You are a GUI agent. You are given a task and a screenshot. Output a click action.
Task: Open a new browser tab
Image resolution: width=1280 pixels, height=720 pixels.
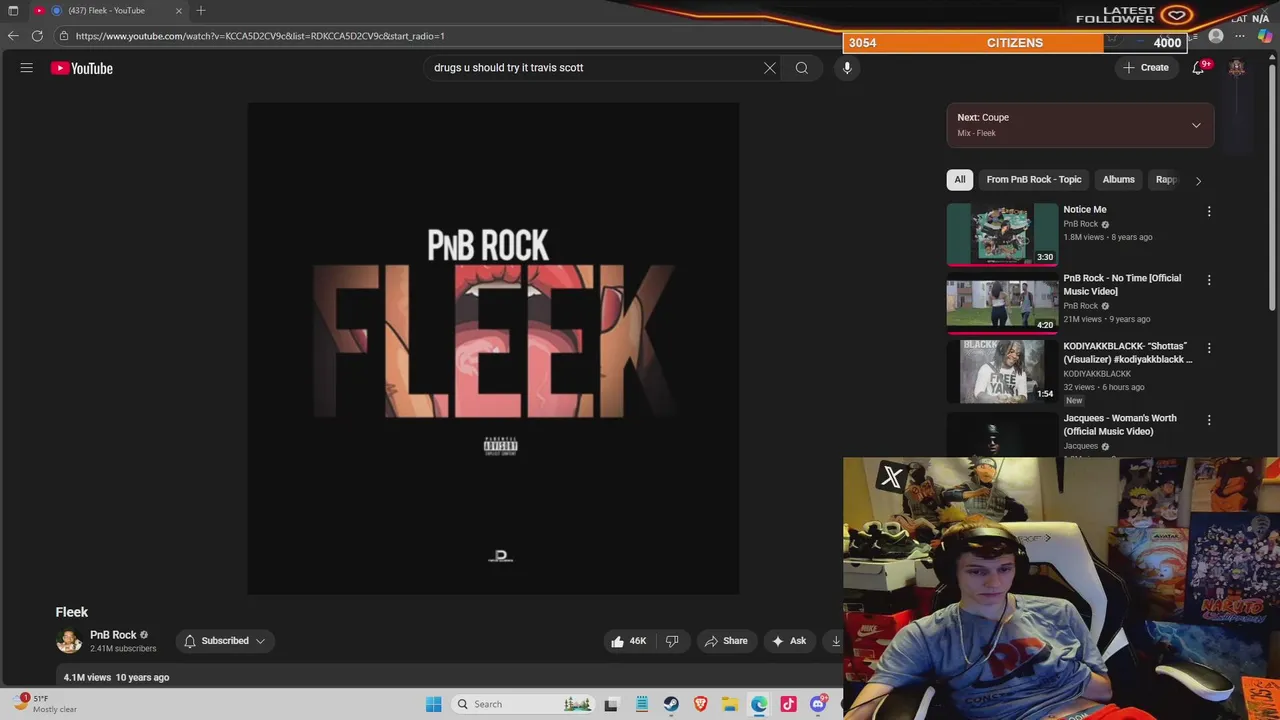tap(201, 10)
